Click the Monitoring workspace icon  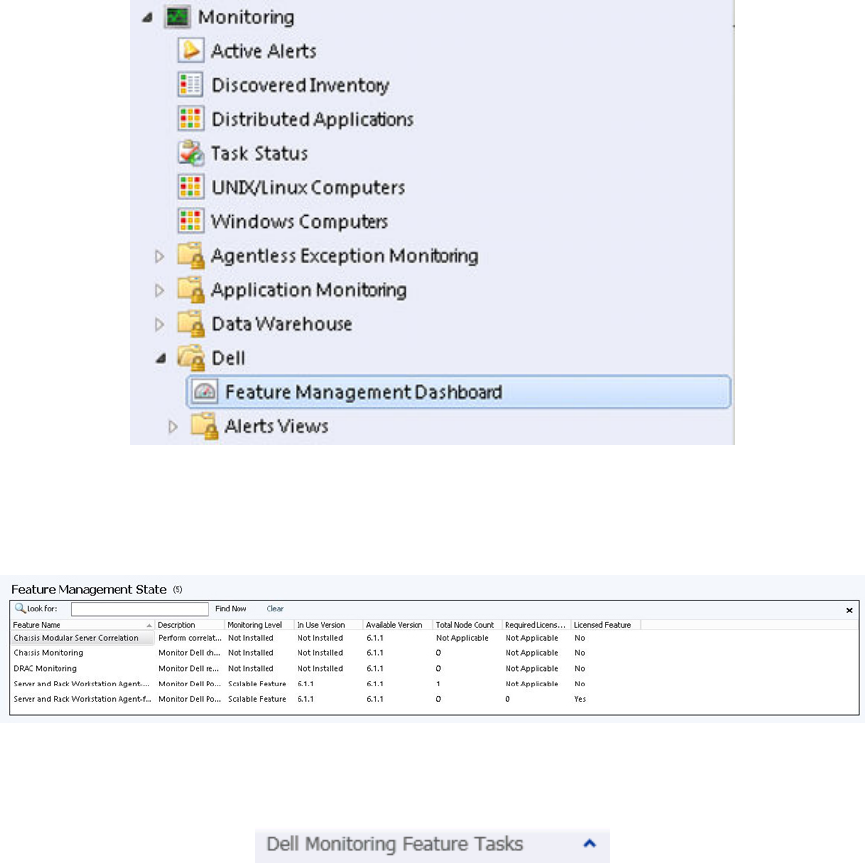[177, 17]
